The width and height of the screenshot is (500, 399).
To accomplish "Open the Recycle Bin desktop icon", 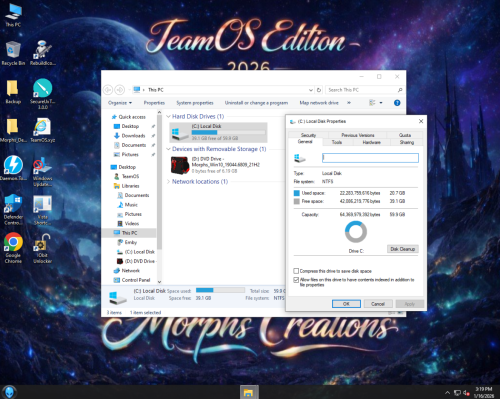I will (13, 53).
